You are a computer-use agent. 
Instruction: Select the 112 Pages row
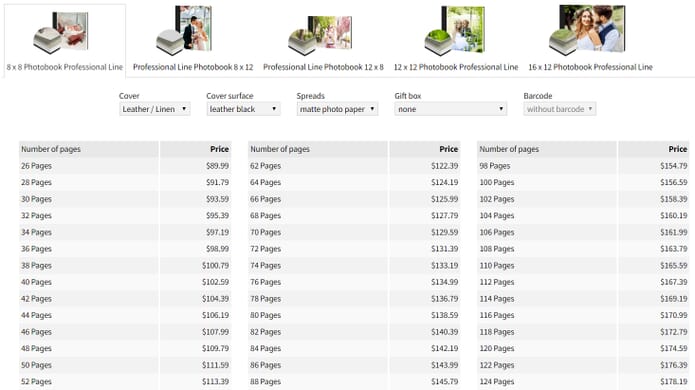pyautogui.click(x=583, y=282)
